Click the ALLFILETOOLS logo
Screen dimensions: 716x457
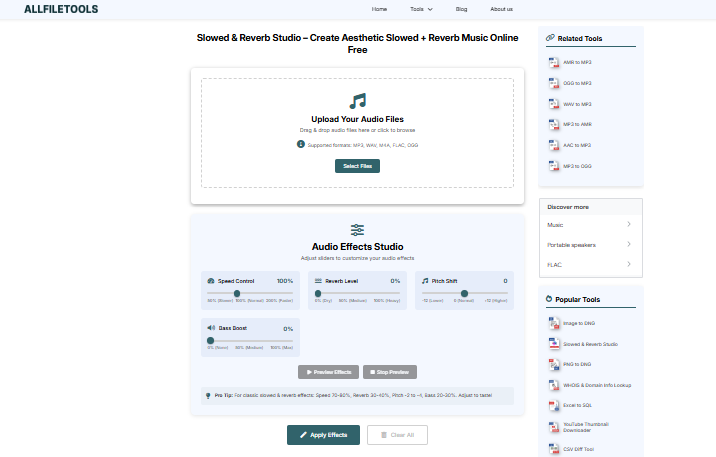click(x=61, y=9)
